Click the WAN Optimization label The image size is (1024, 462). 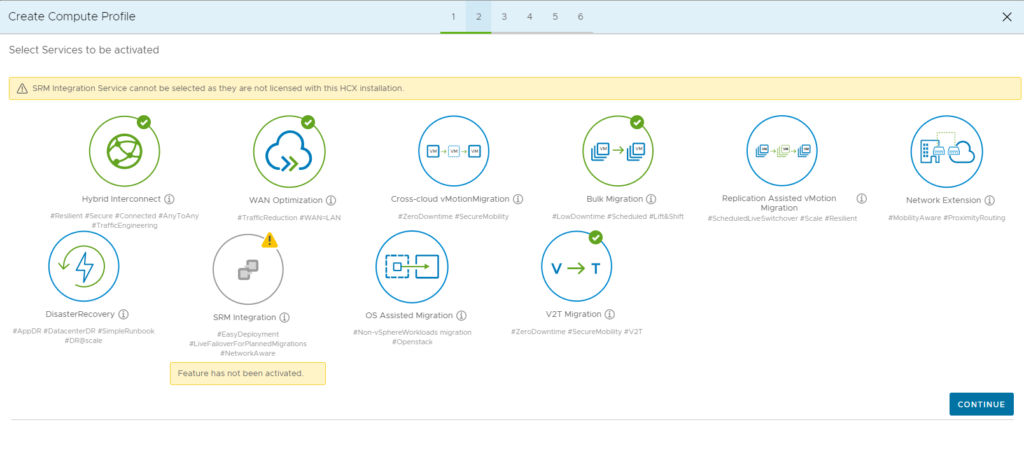coord(286,200)
